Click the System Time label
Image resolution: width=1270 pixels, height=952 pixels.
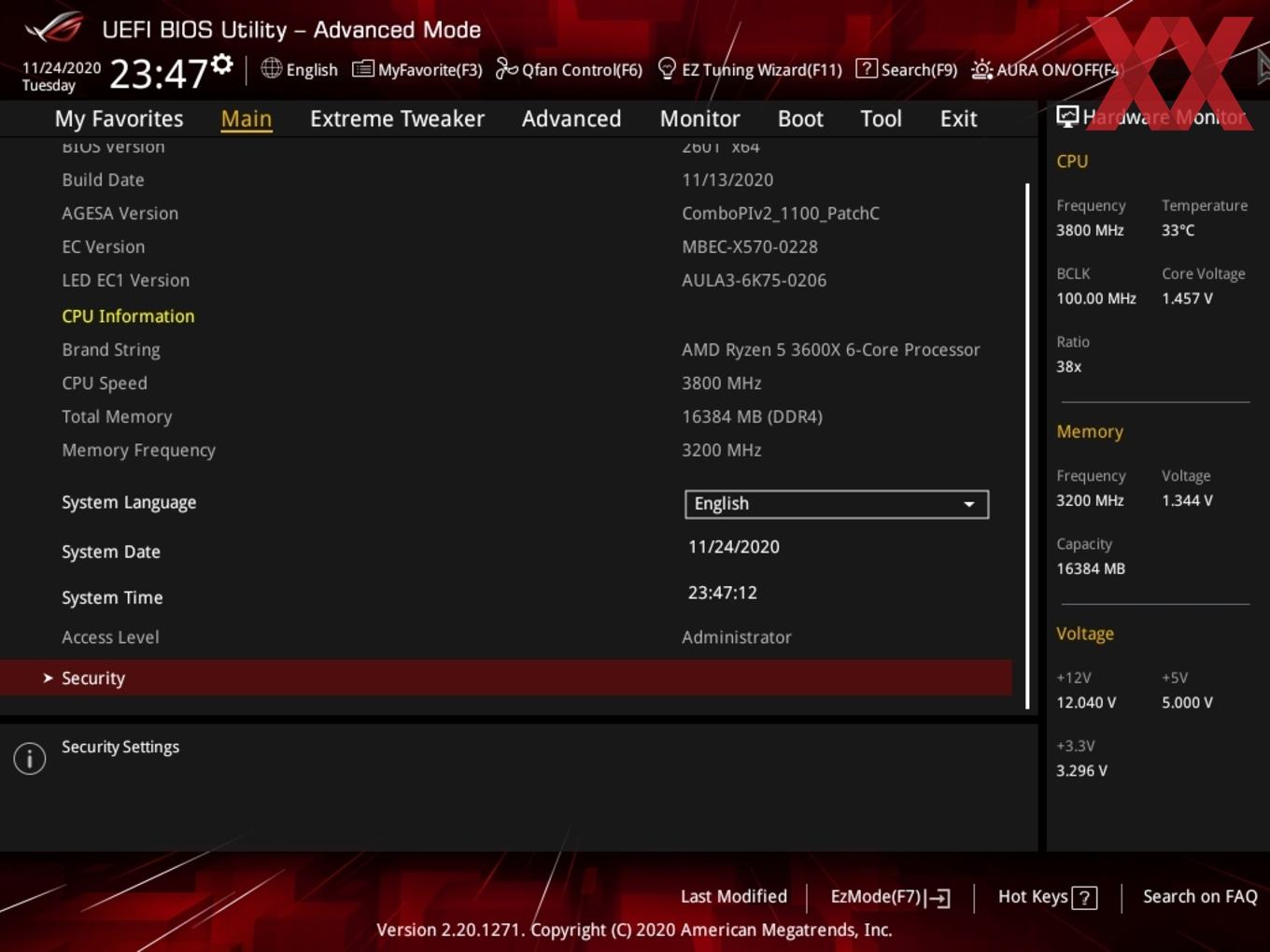(112, 597)
